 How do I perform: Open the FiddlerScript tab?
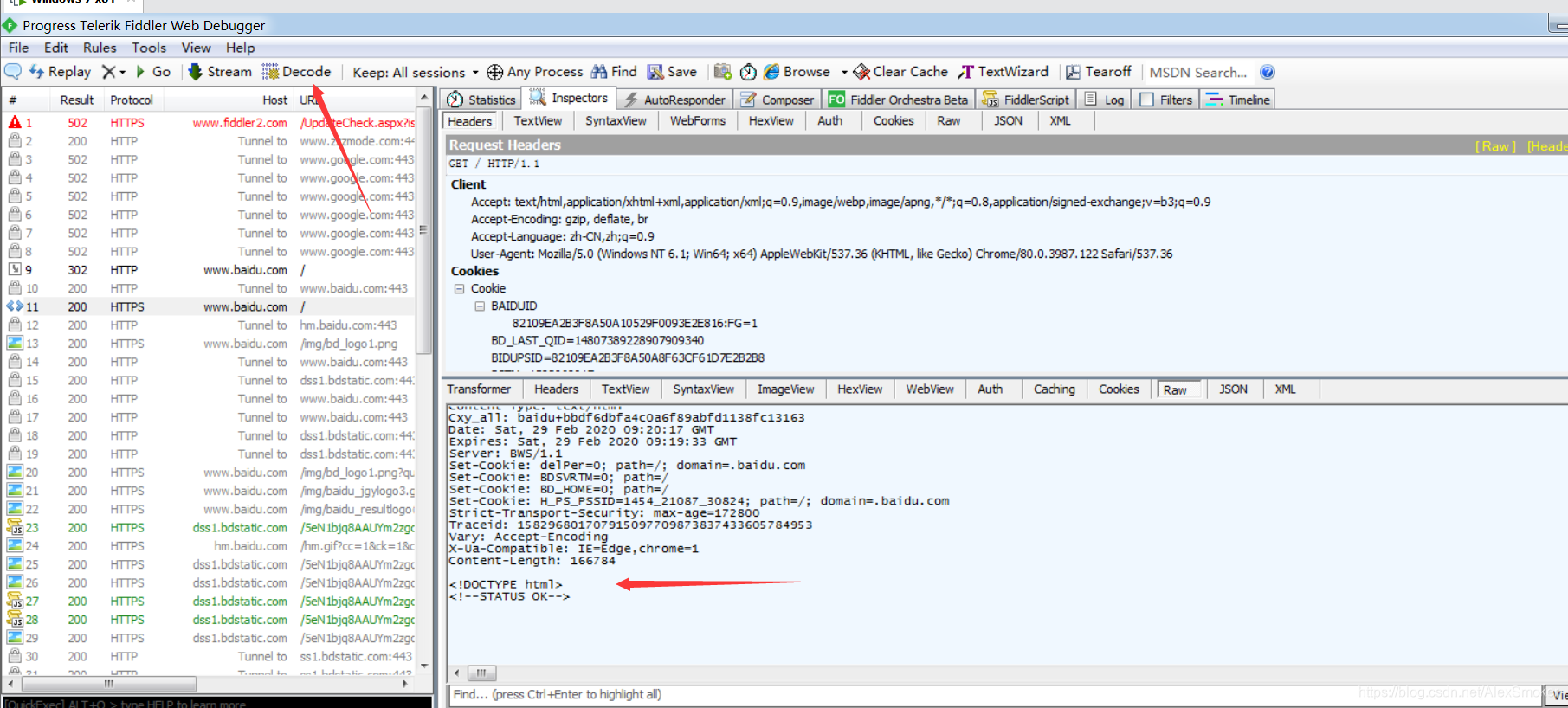[x=1026, y=100]
